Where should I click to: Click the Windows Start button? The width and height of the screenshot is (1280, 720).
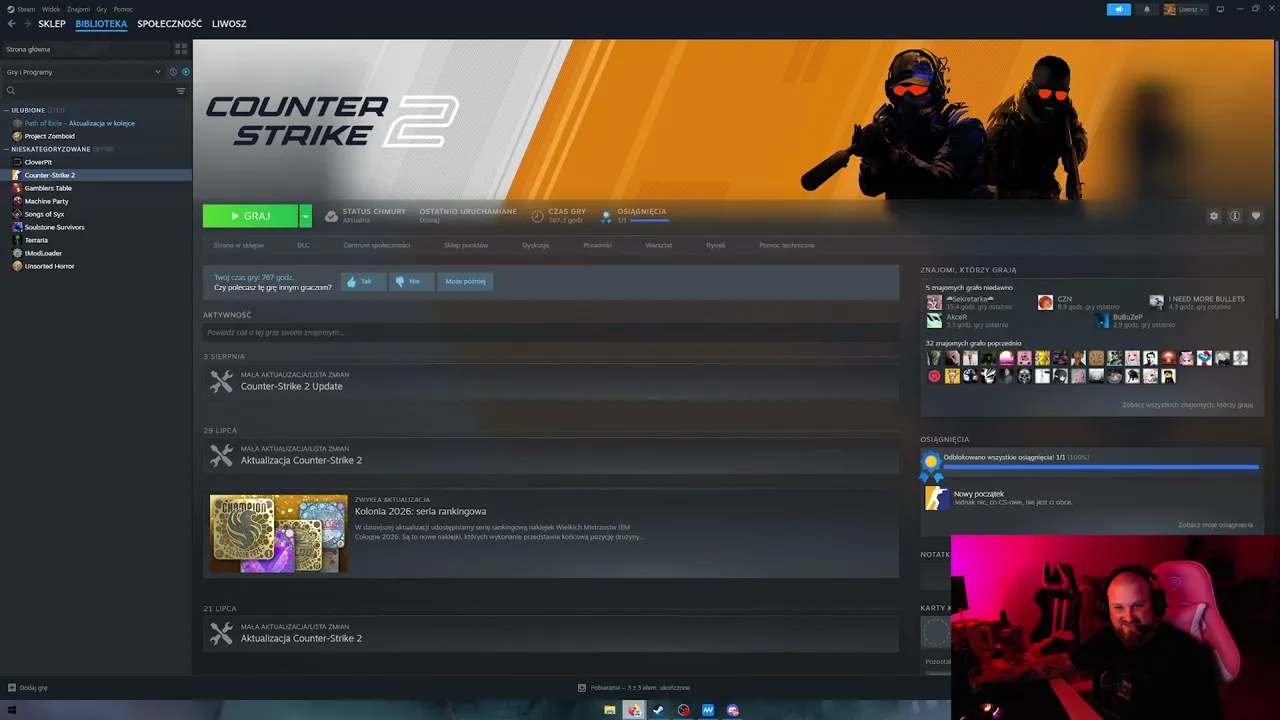point(12,710)
